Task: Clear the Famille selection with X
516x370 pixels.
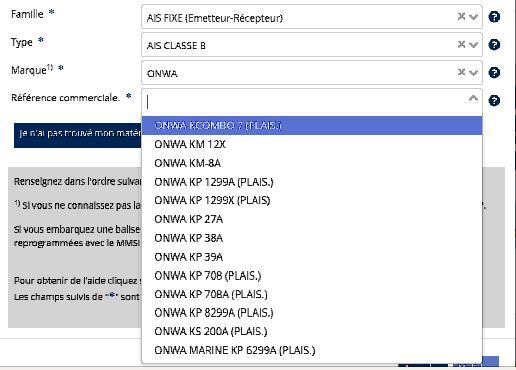Action: pos(461,16)
